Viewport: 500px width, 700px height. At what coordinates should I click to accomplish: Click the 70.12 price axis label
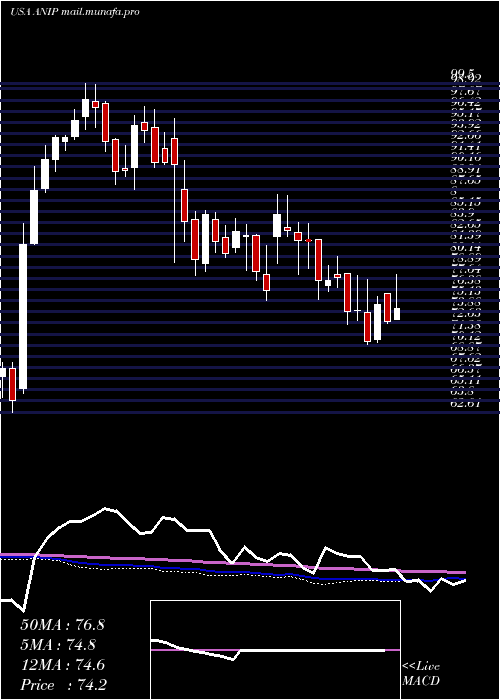[x=466, y=337]
